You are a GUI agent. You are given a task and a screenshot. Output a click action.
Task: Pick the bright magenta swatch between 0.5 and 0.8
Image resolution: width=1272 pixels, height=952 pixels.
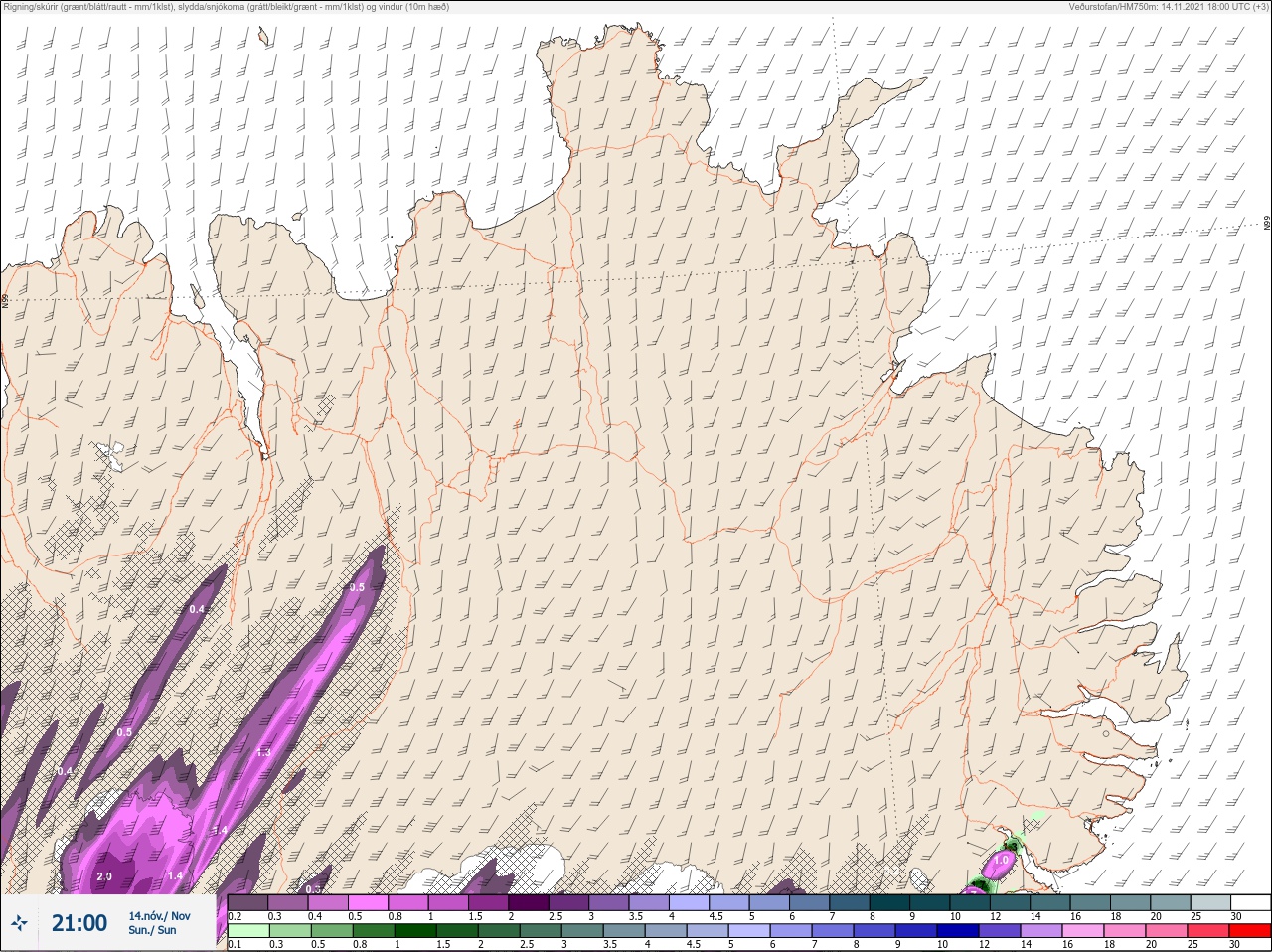pos(368,903)
